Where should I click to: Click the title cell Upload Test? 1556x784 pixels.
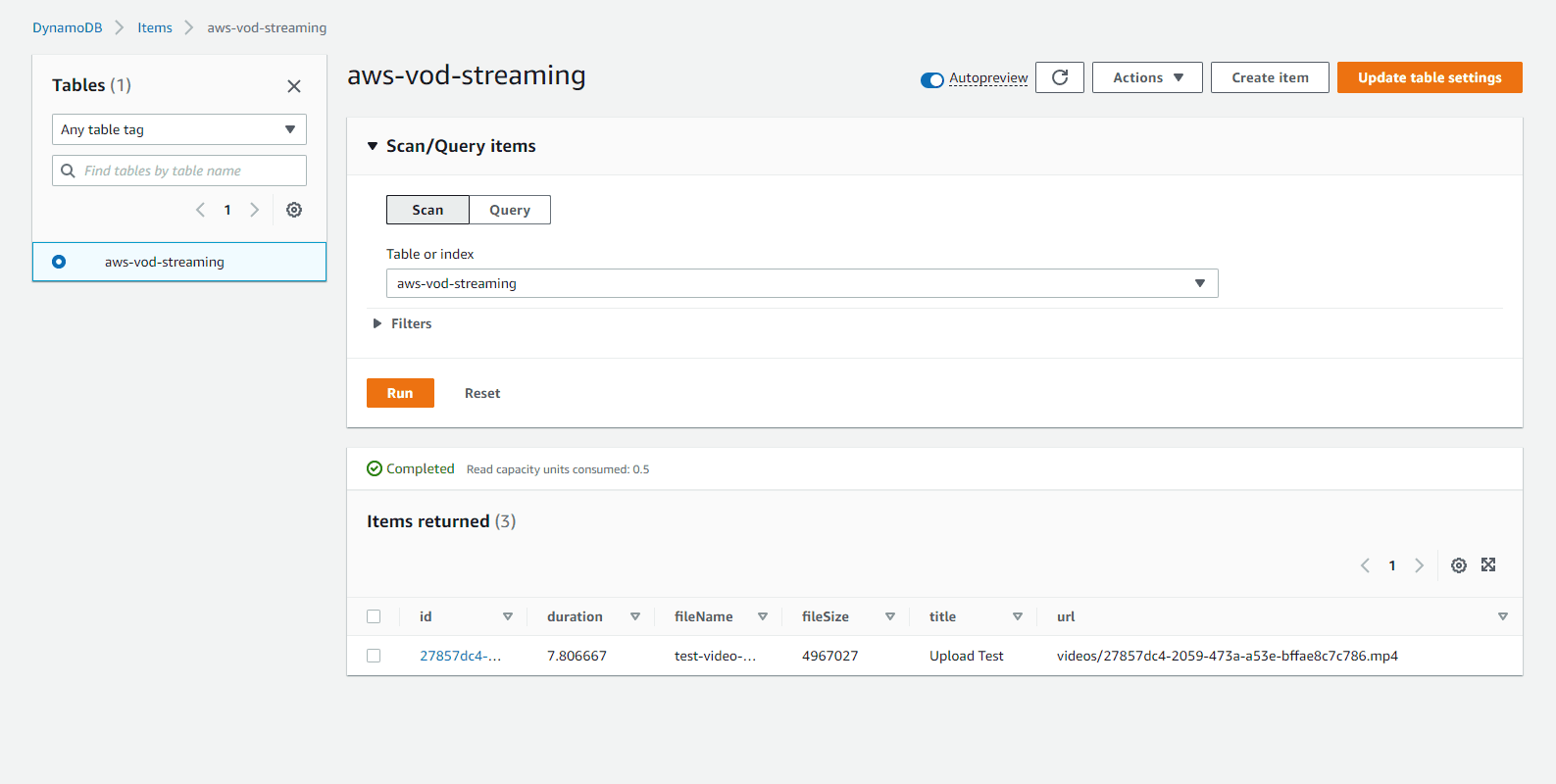[x=967, y=656]
